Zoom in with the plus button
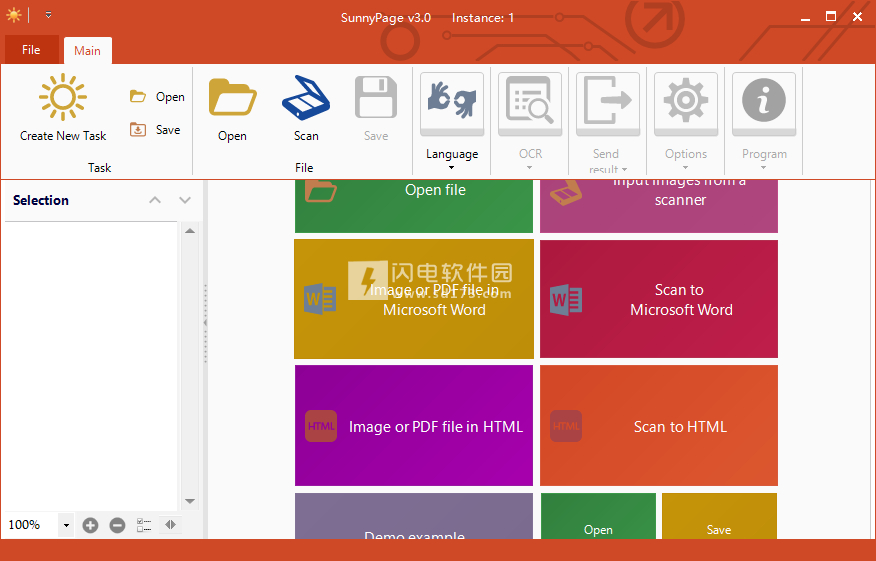Viewport: 876px width, 561px height. coord(90,525)
